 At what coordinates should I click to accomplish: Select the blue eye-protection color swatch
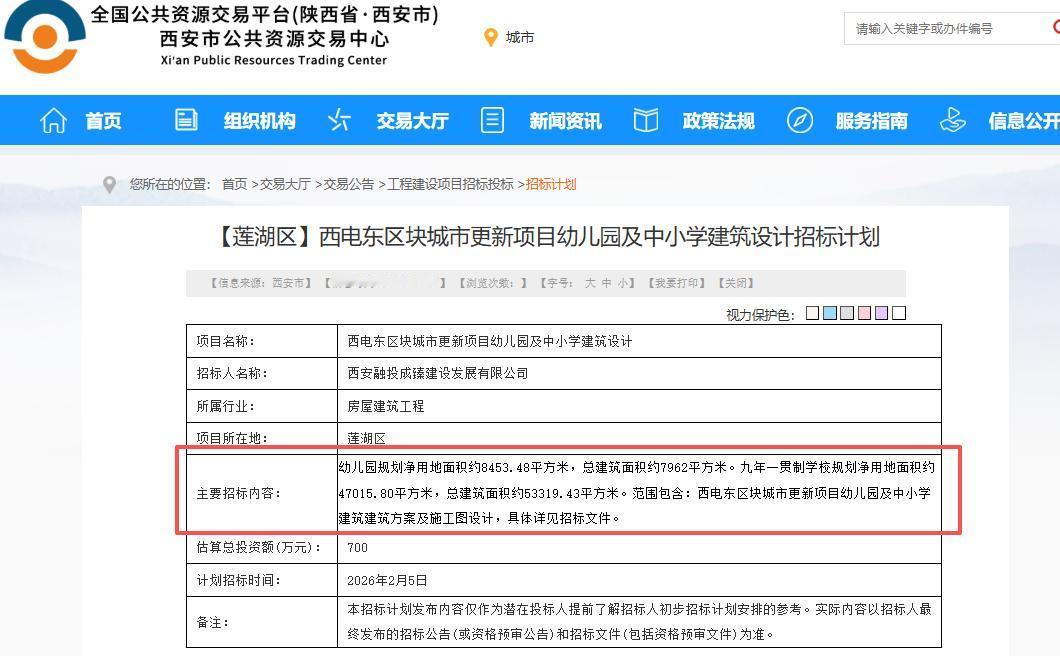829,313
